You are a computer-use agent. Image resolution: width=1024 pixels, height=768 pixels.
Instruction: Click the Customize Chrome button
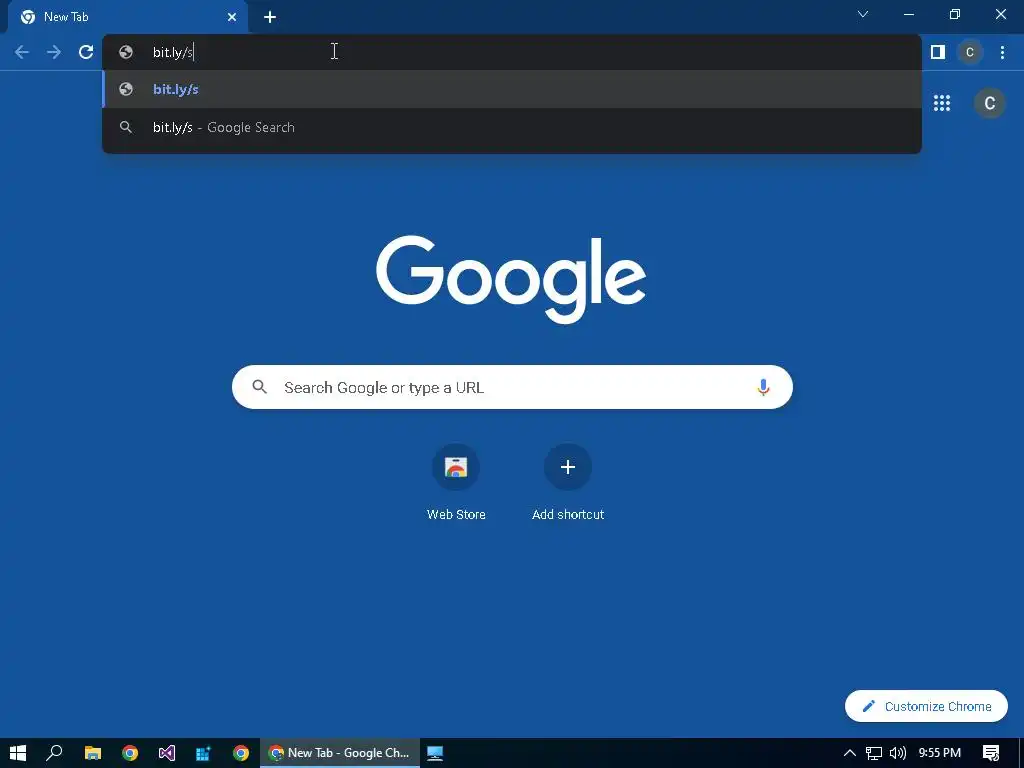(x=926, y=706)
